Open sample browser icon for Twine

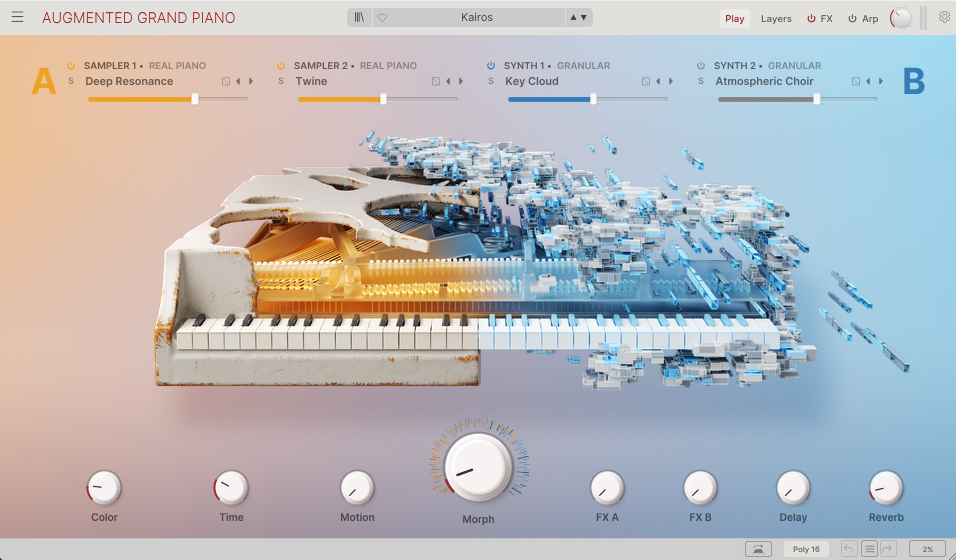[x=436, y=81]
